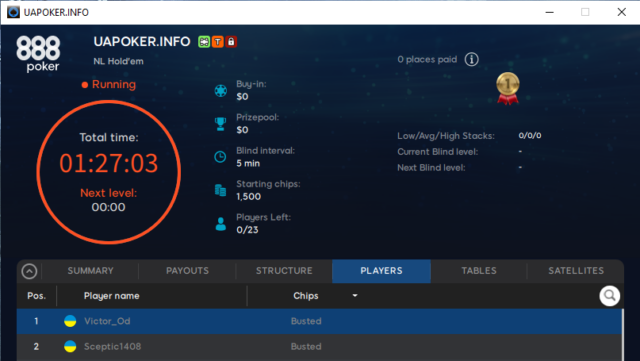Click the Players Left person icon
Screen dimensions: 640x361
221,224
